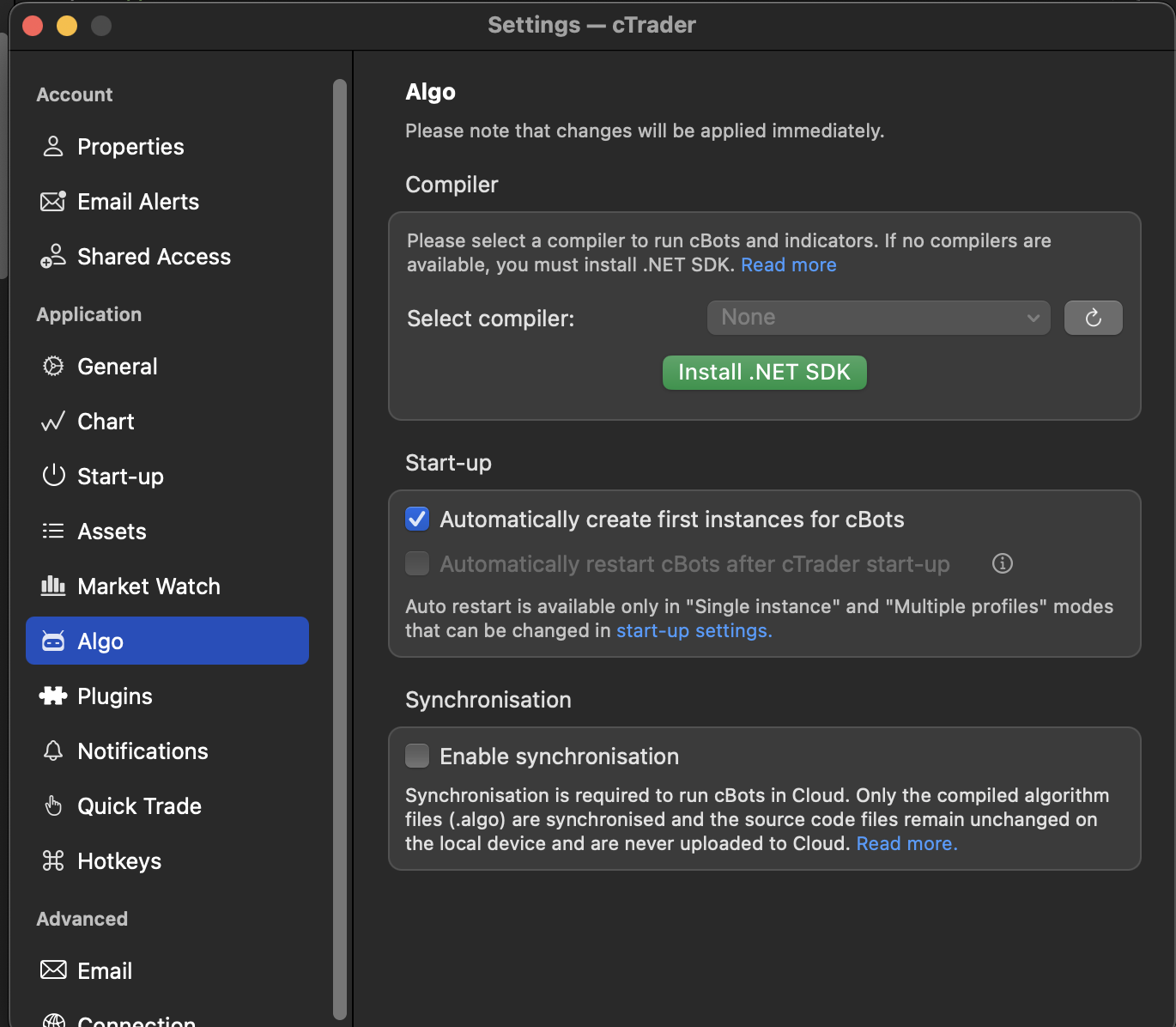The height and width of the screenshot is (1027, 1176).
Task: Open Advanced Email settings
Action: tap(167, 971)
